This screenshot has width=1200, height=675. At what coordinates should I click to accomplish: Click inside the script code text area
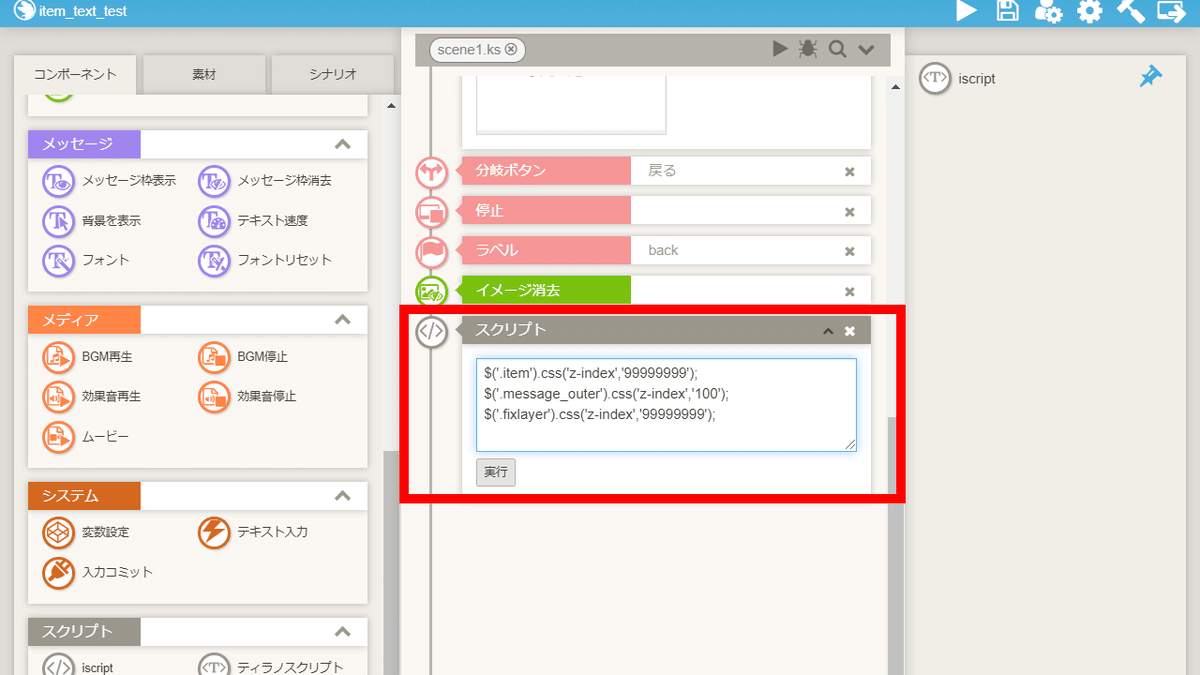point(666,405)
